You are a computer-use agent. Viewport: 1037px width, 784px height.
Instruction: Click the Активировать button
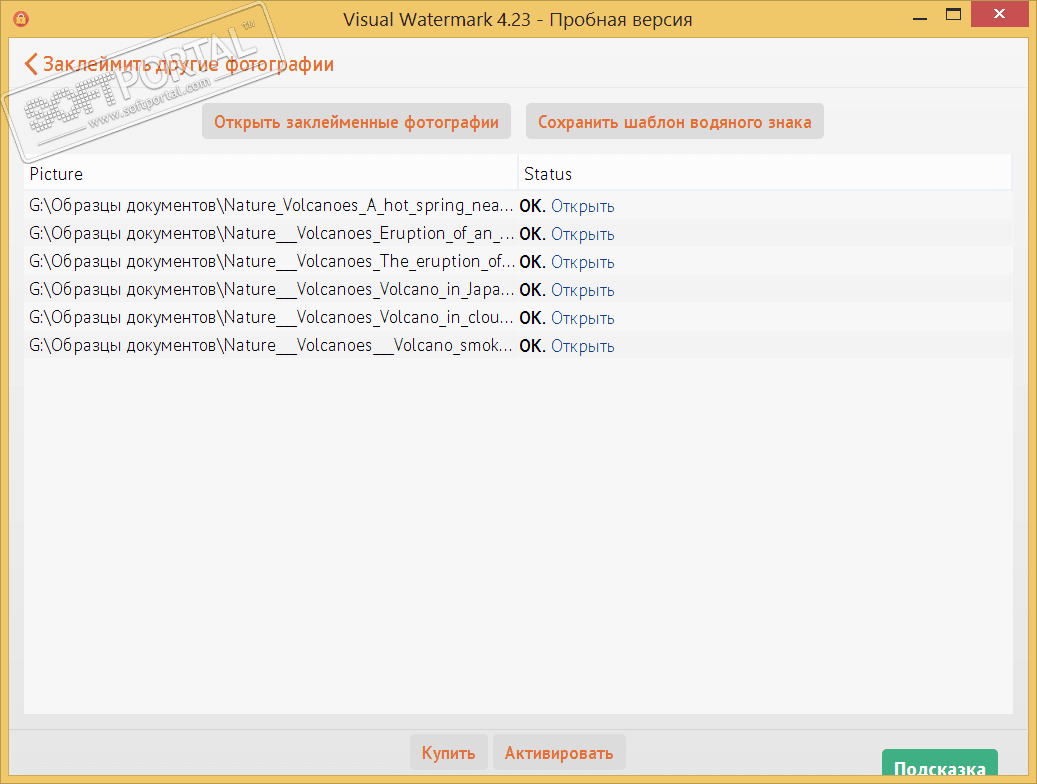coord(559,752)
